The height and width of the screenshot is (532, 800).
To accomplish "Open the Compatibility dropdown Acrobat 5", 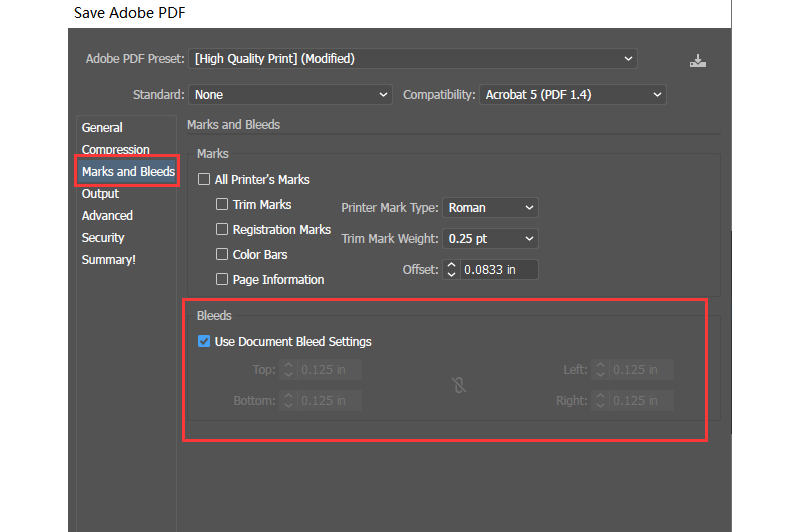I will (x=573, y=94).
